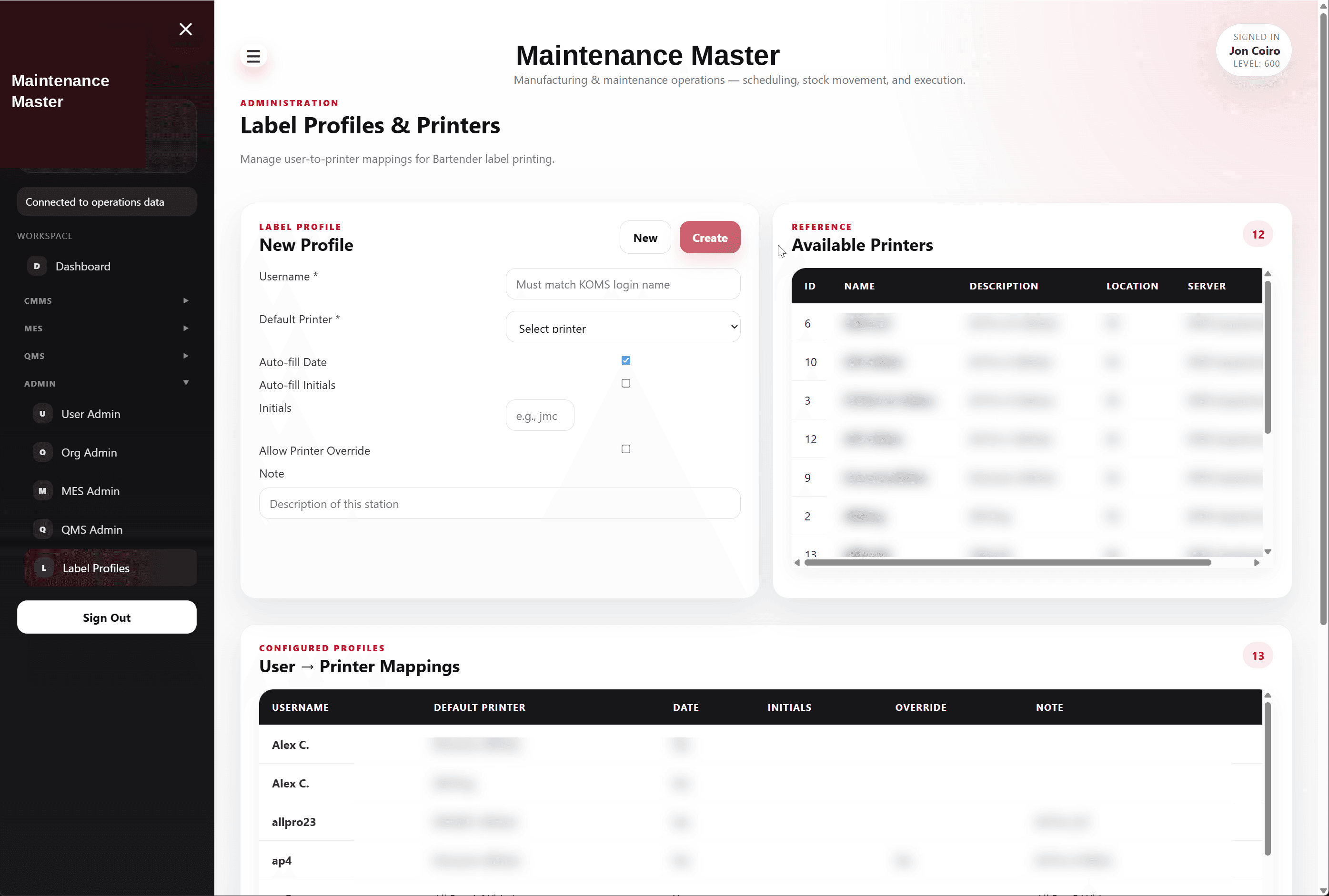Screen dimensions: 1329x896
Task: Select the allpro23 mapping row
Action: click(x=760, y=822)
